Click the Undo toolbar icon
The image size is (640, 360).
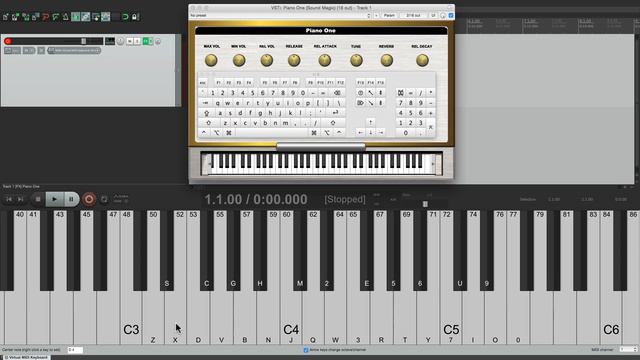(45, 17)
